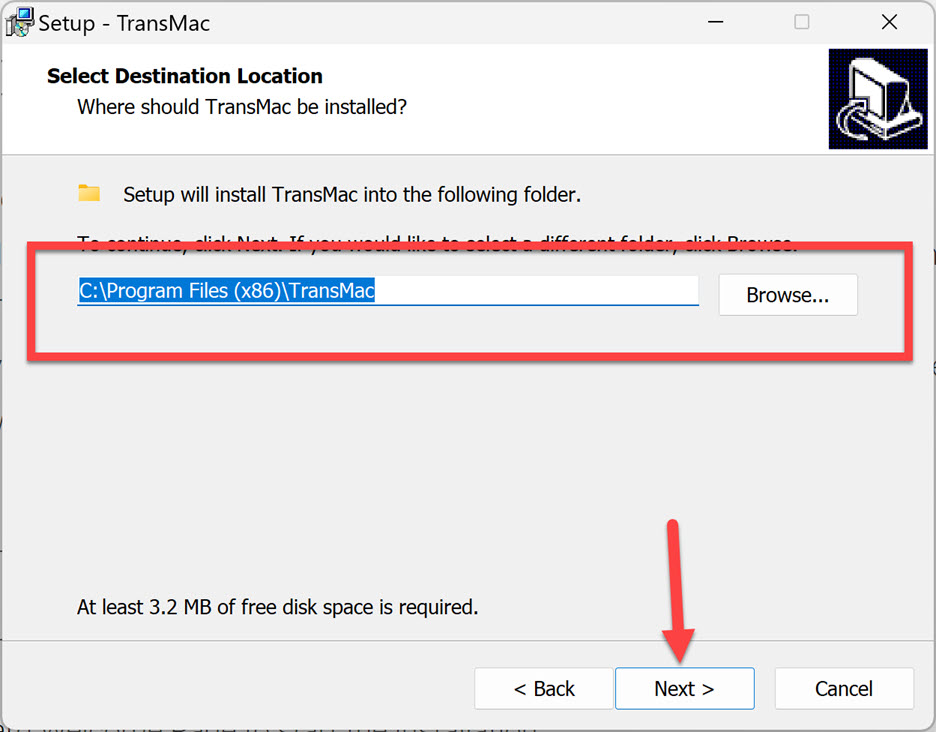Image resolution: width=936 pixels, height=732 pixels.
Task: Close the Setup - TransMac window
Action: click(x=889, y=22)
